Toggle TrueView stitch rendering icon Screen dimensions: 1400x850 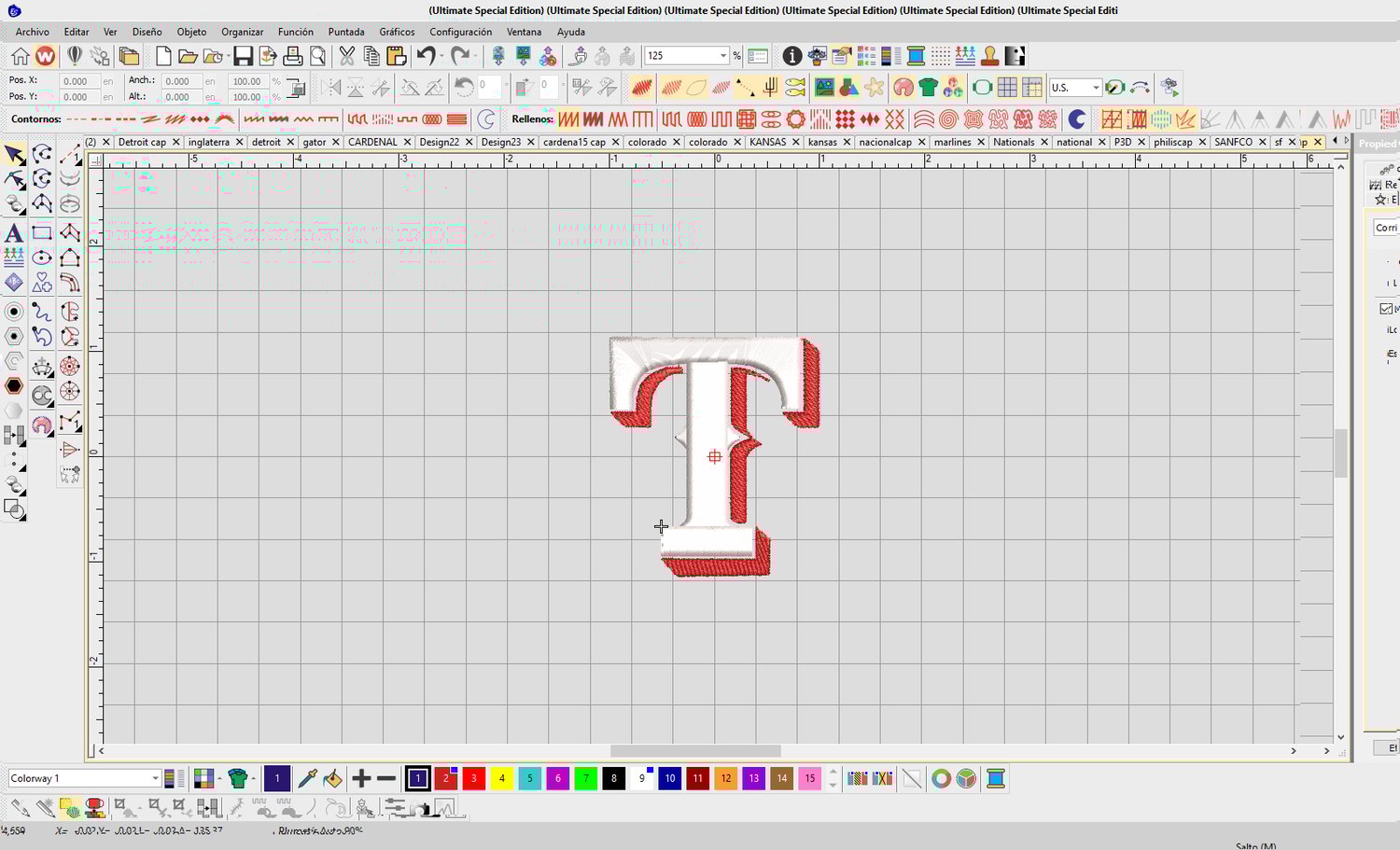pyautogui.click(x=641, y=88)
